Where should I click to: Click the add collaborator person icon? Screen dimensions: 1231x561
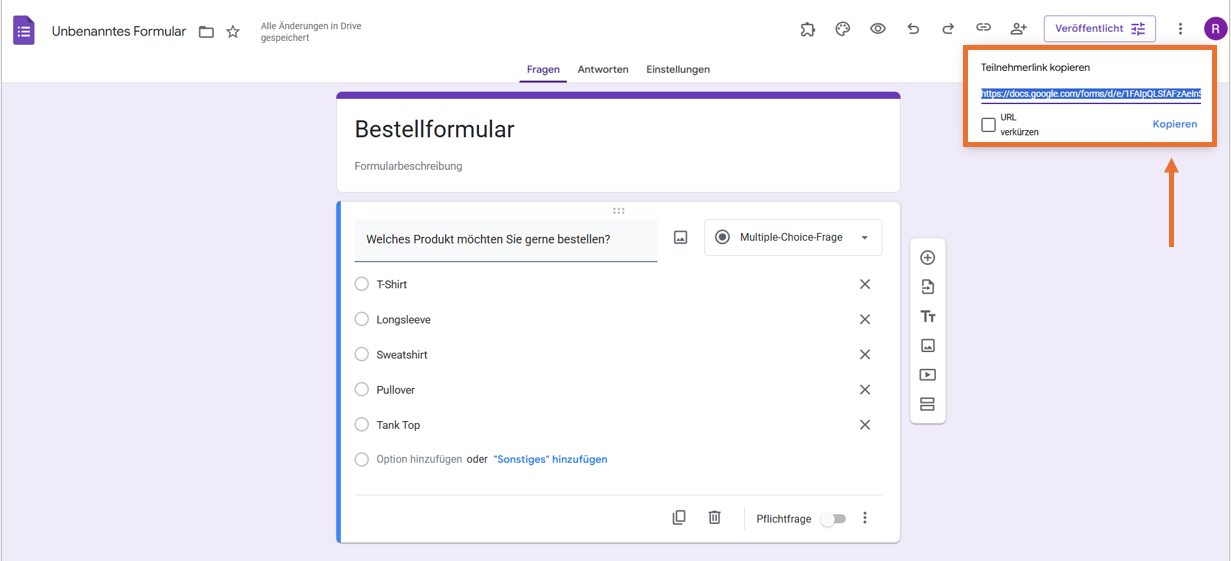[1019, 29]
